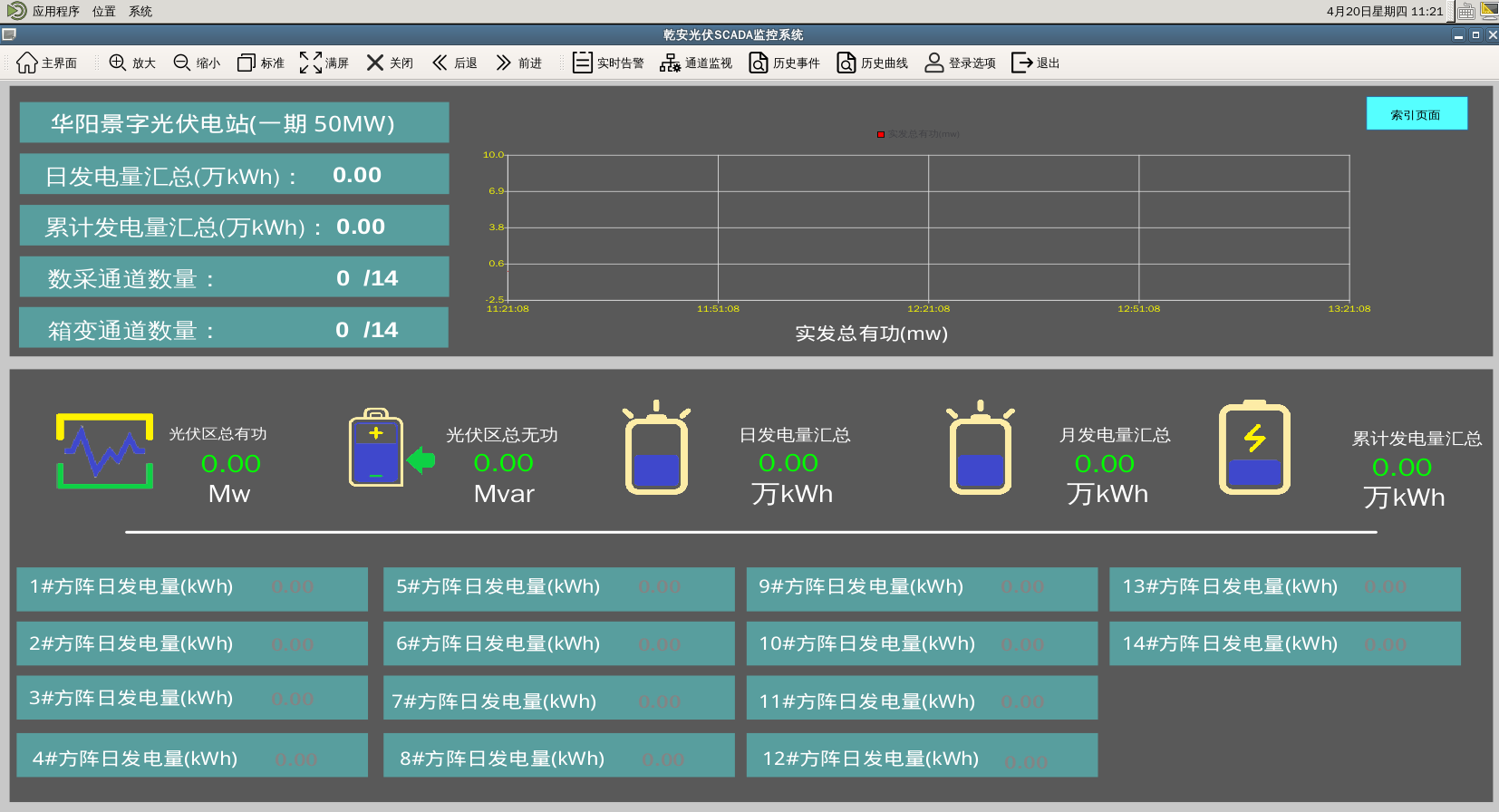Exit via 退出 button
This screenshot has width=1499, height=812.
coord(1036,63)
